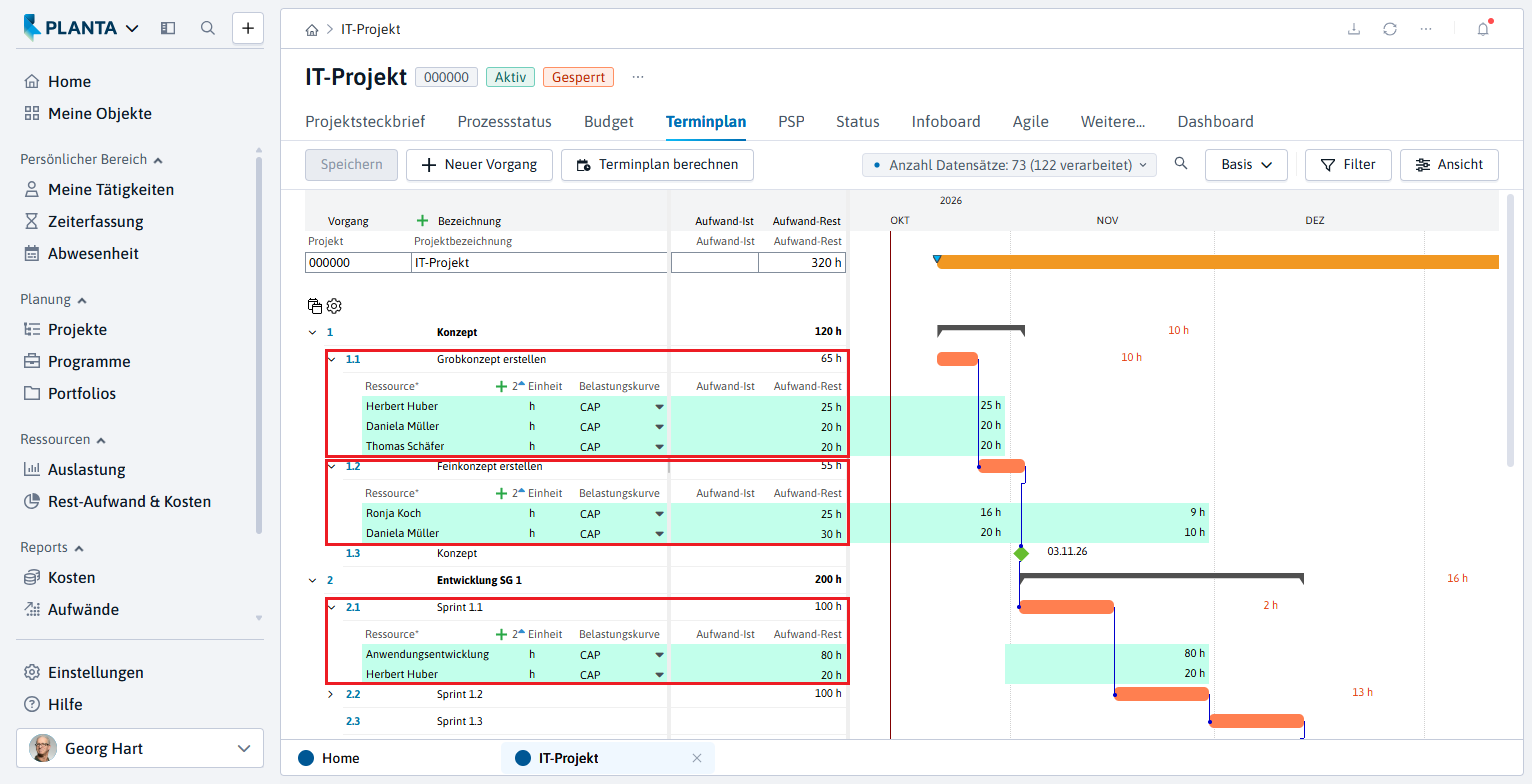Expand Sprint 1.2 row

tap(332, 694)
